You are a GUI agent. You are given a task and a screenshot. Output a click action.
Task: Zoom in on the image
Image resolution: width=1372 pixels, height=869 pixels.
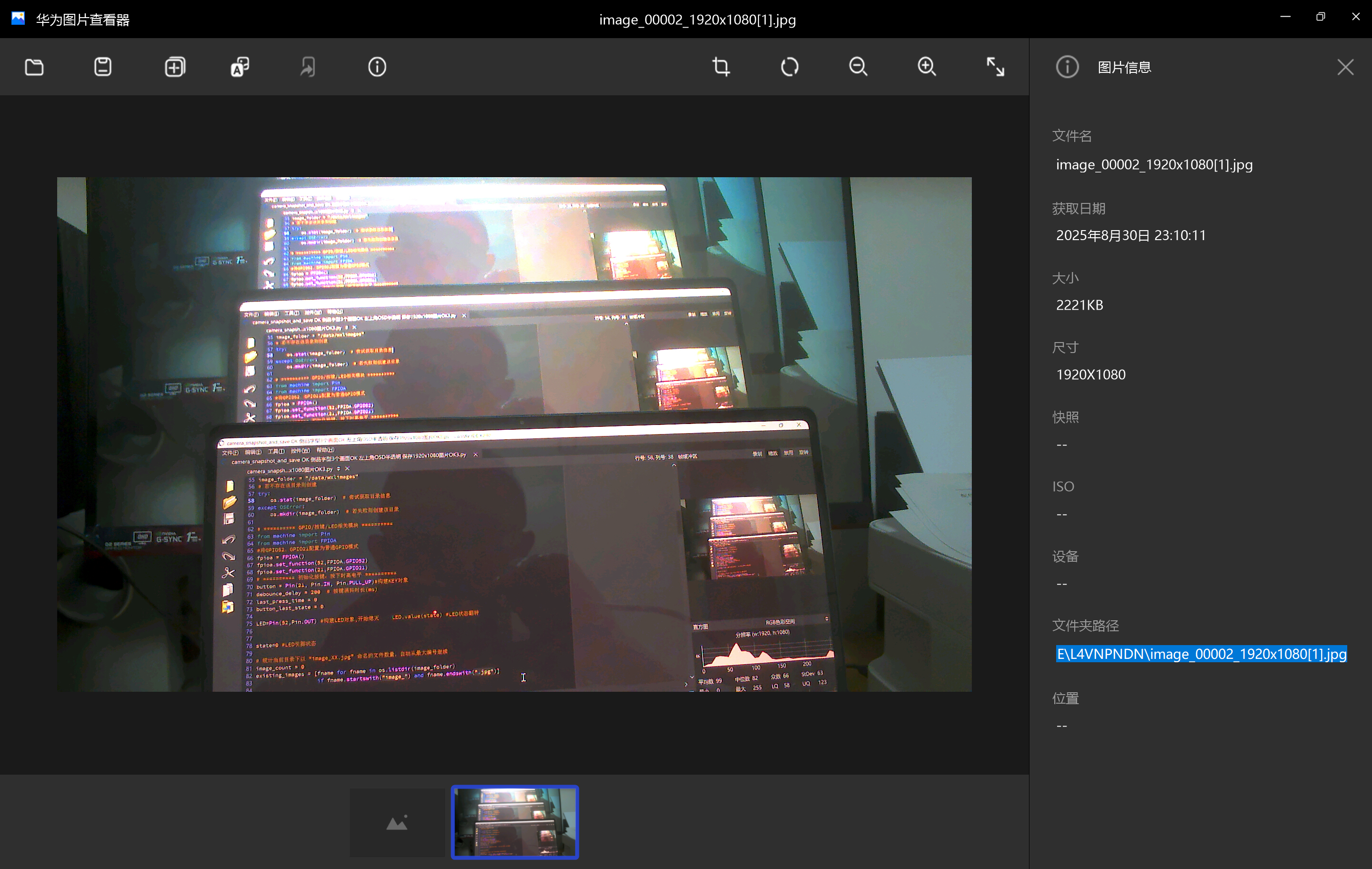pos(927,67)
